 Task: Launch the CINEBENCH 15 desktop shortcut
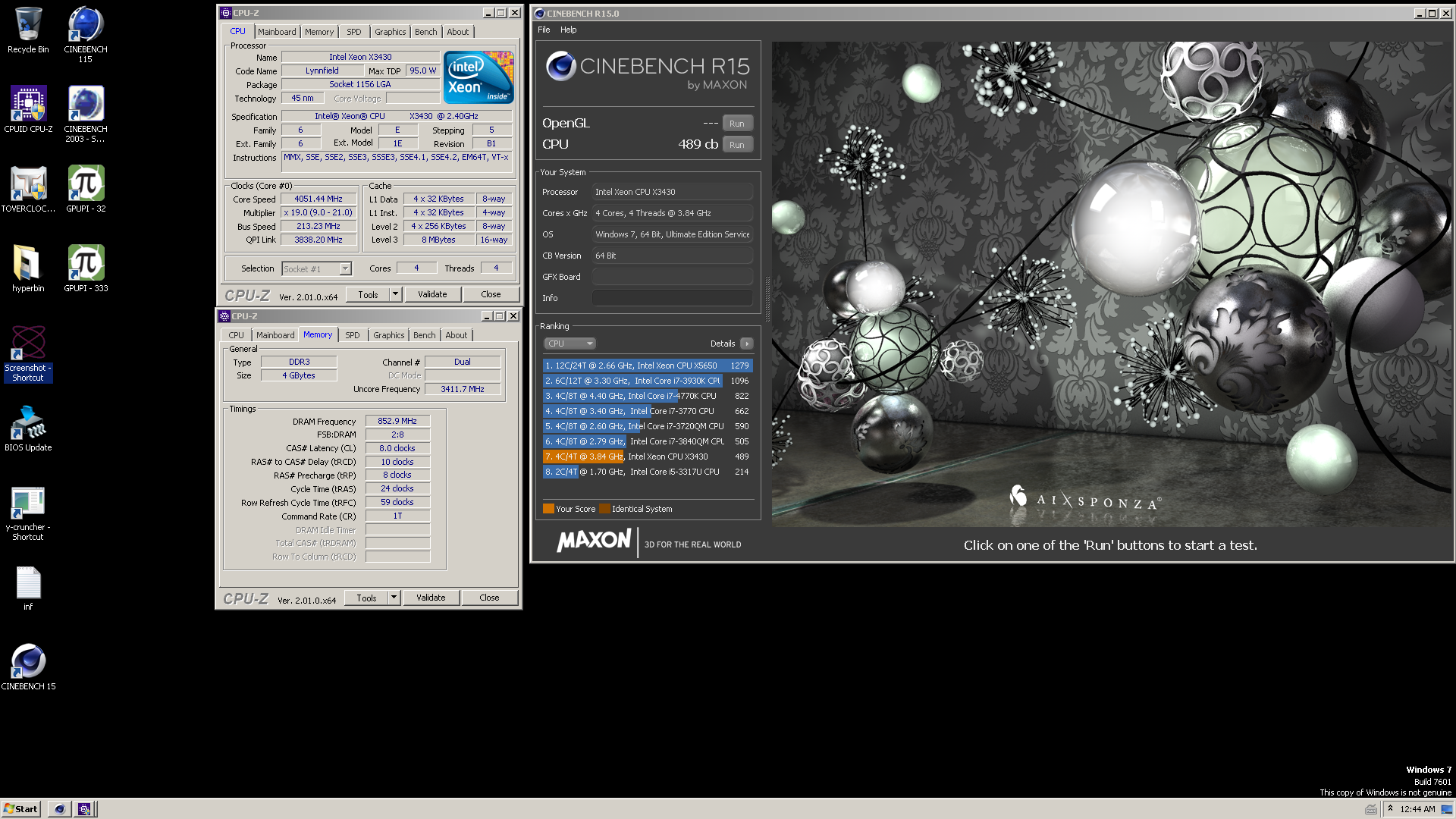pyautogui.click(x=28, y=667)
